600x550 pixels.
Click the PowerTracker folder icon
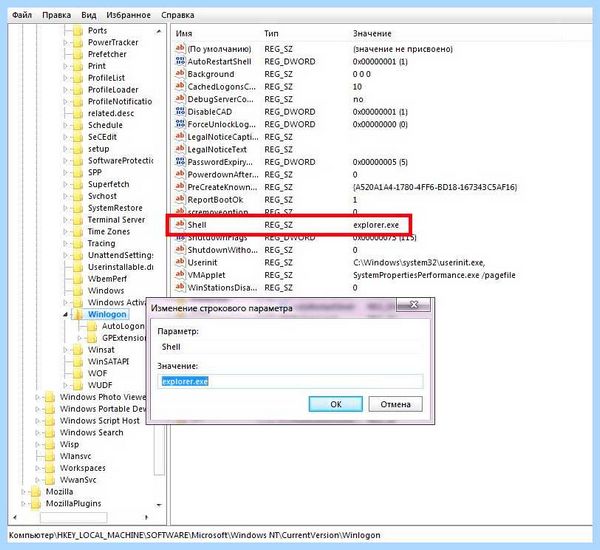(78, 42)
